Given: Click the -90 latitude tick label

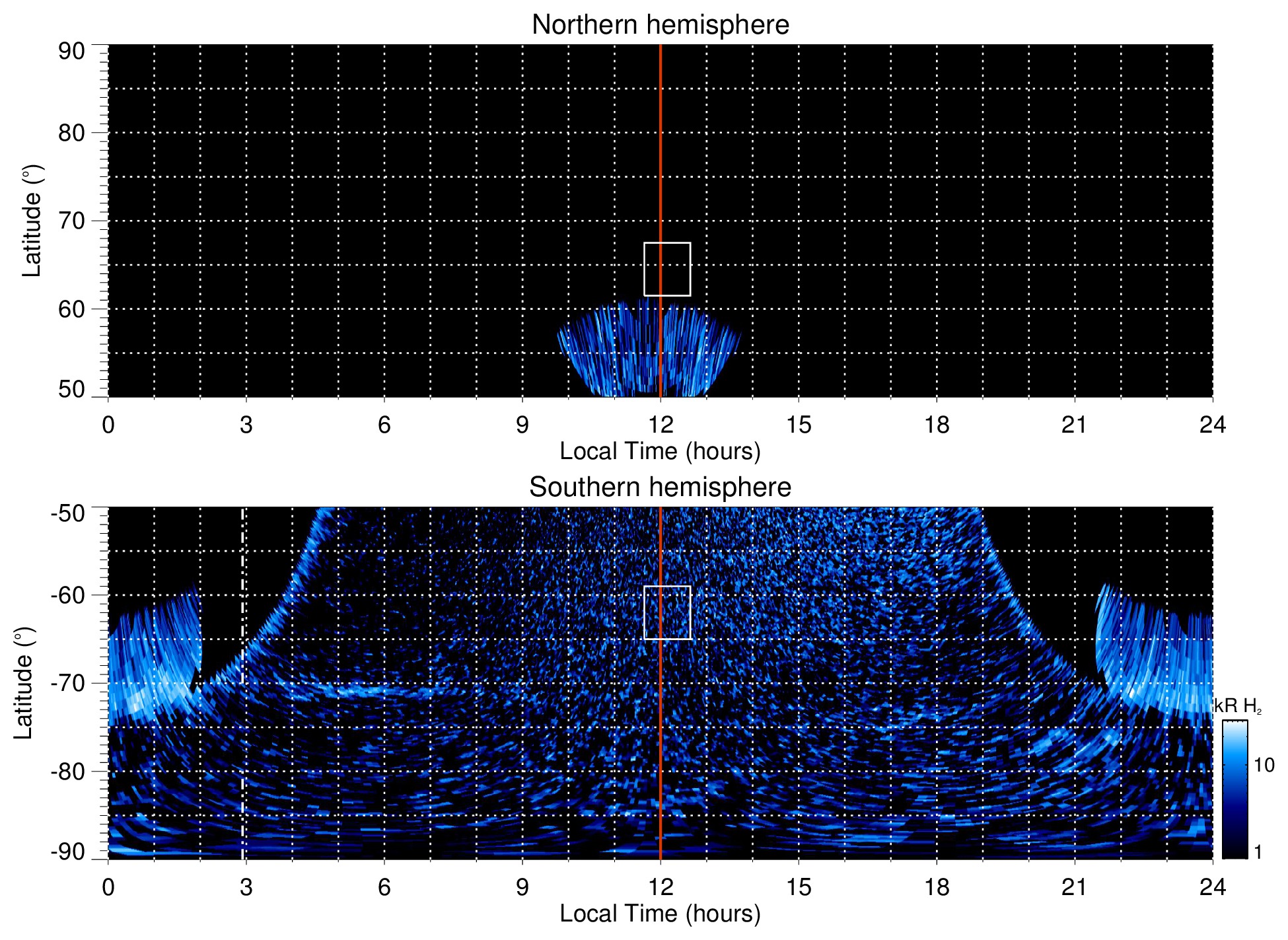Looking at the screenshot, I should tap(68, 851).
